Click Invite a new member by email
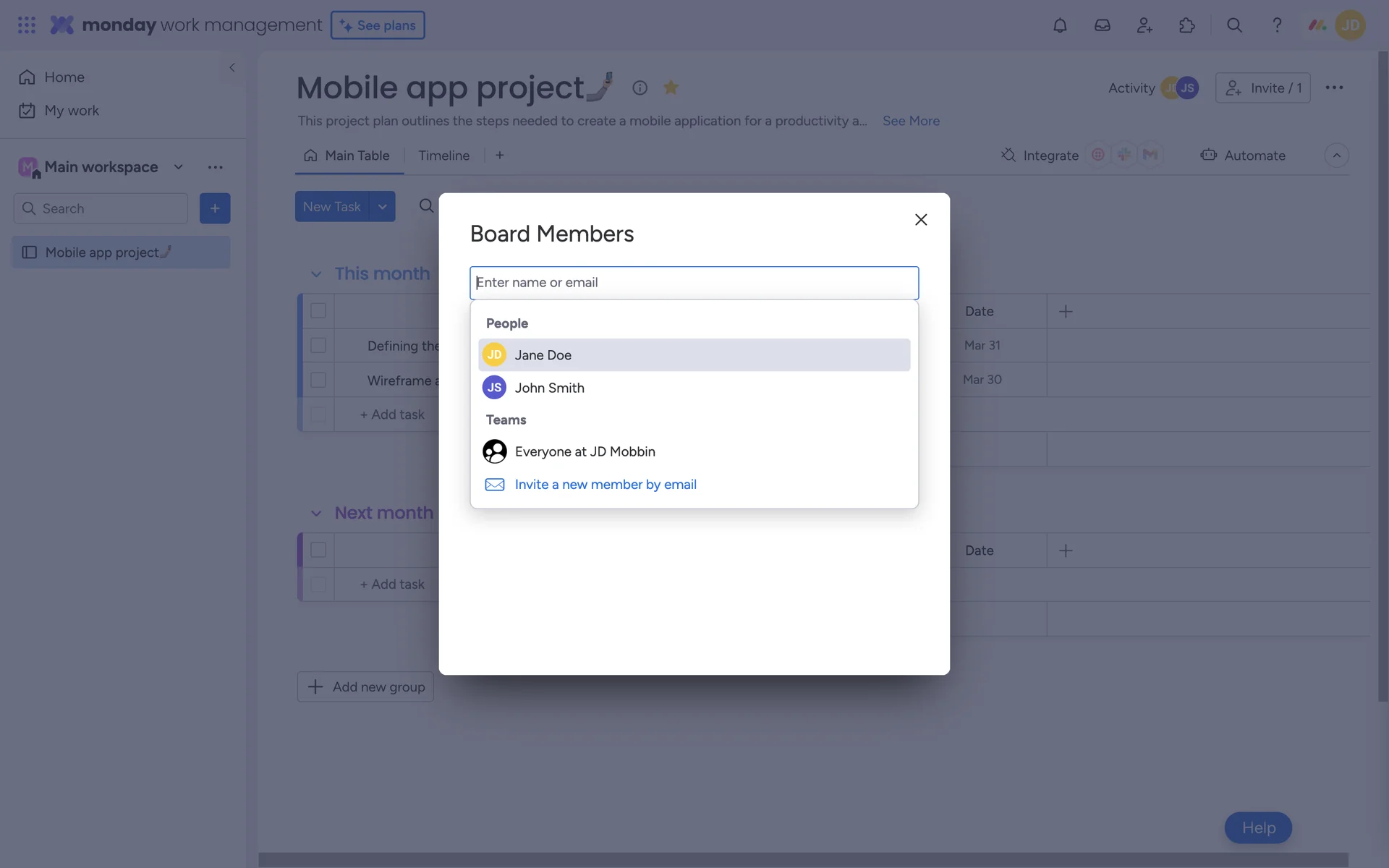The height and width of the screenshot is (868, 1389). point(605,485)
